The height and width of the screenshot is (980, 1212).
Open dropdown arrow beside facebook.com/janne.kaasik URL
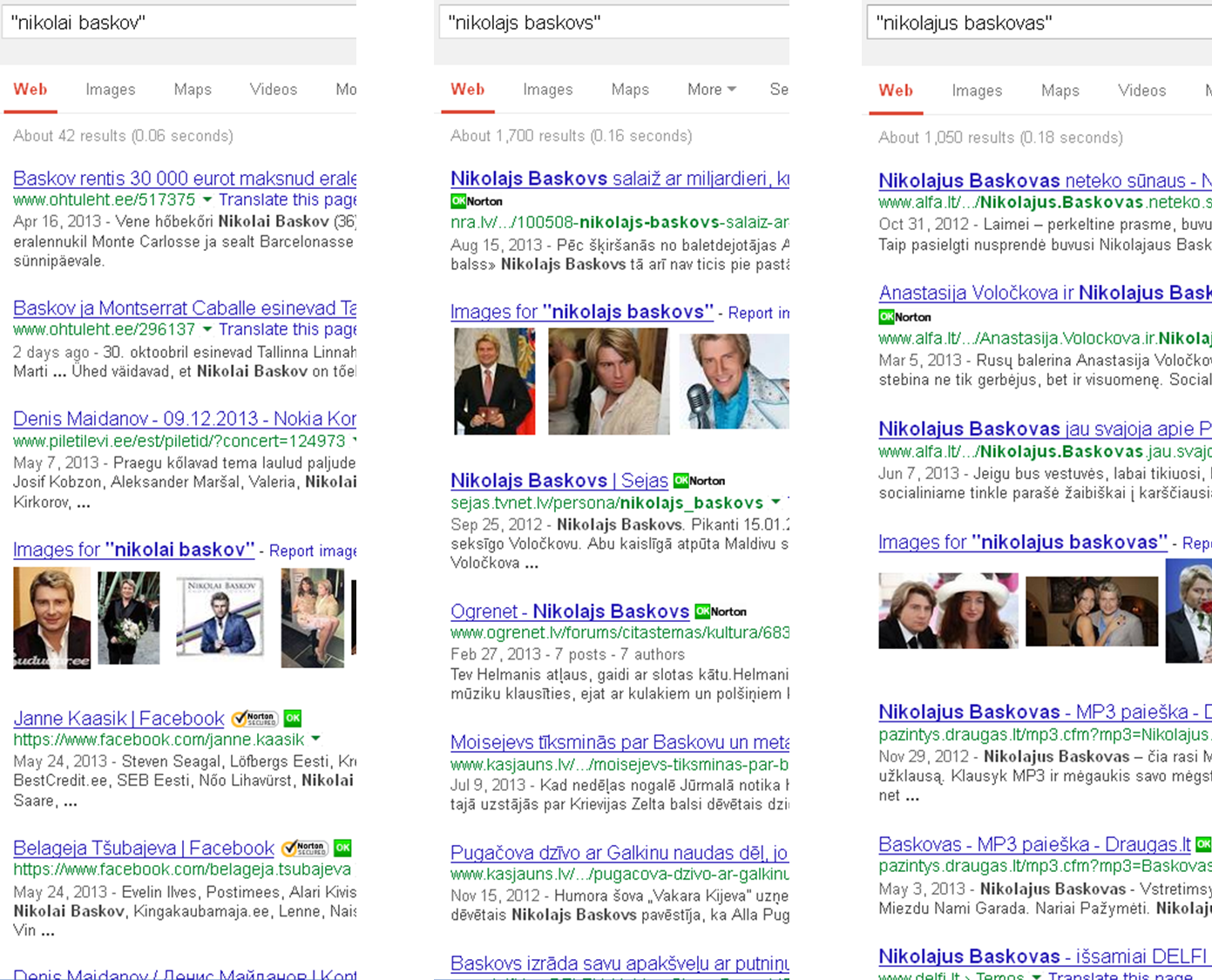(x=315, y=740)
